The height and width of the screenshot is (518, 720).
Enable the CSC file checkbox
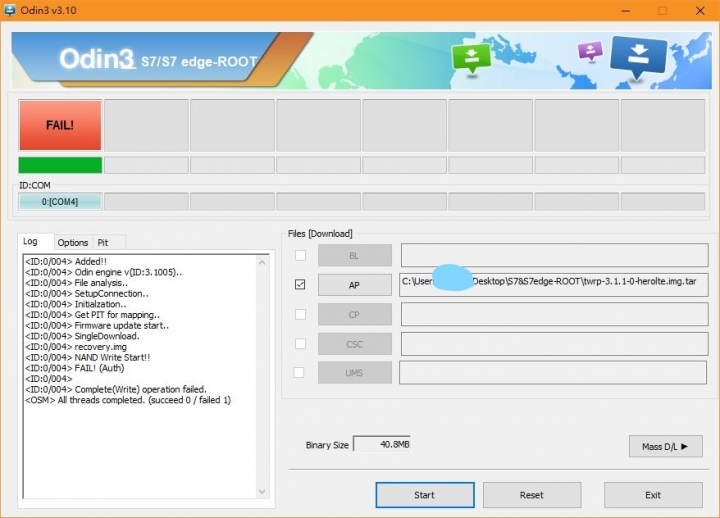pos(300,343)
